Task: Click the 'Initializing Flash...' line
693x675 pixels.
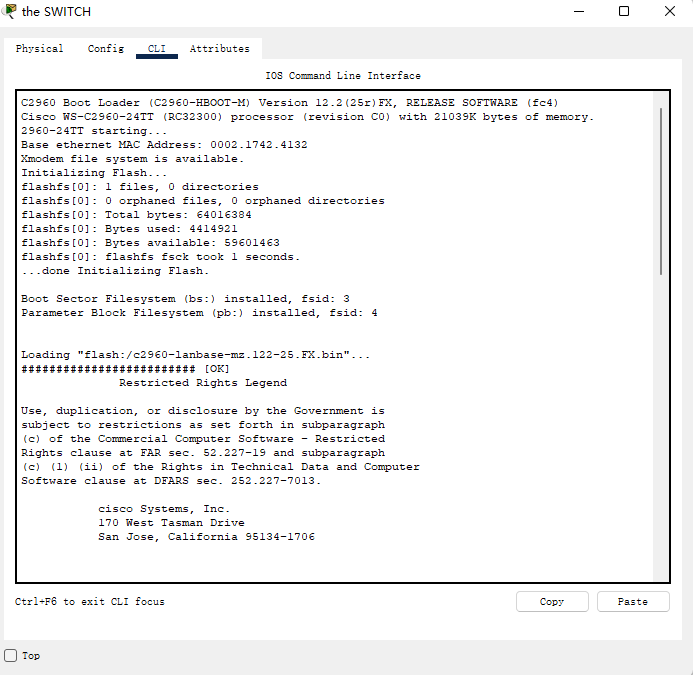Action: pos(94,173)
